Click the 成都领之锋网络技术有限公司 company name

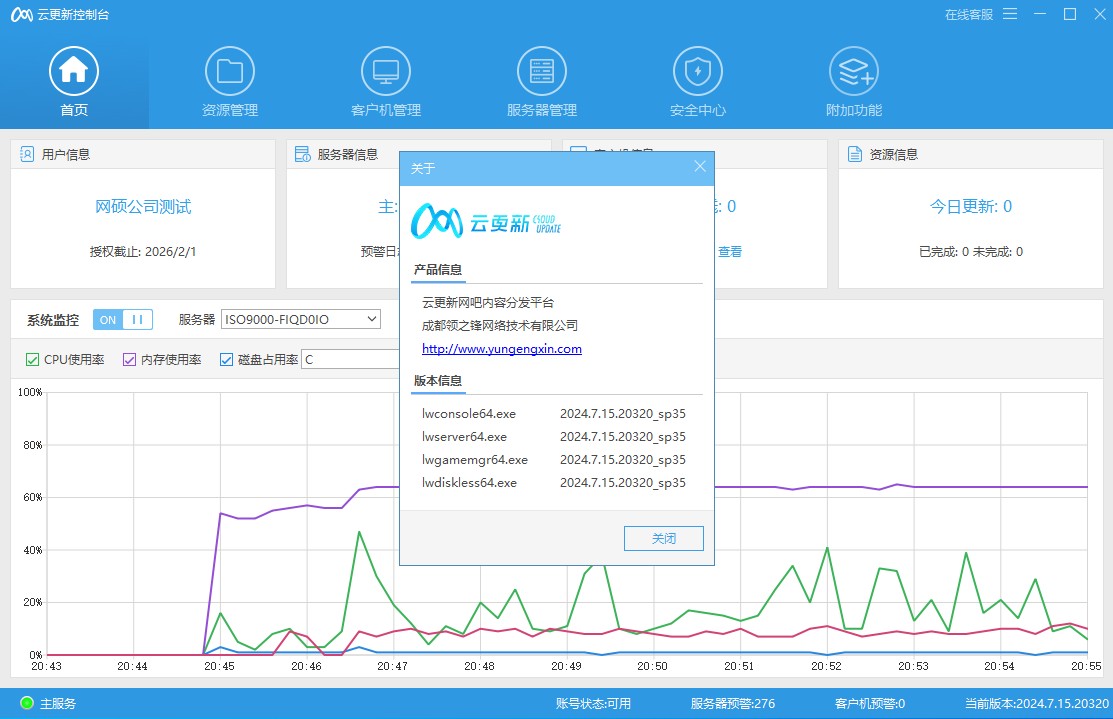click(x=500, y=326)
